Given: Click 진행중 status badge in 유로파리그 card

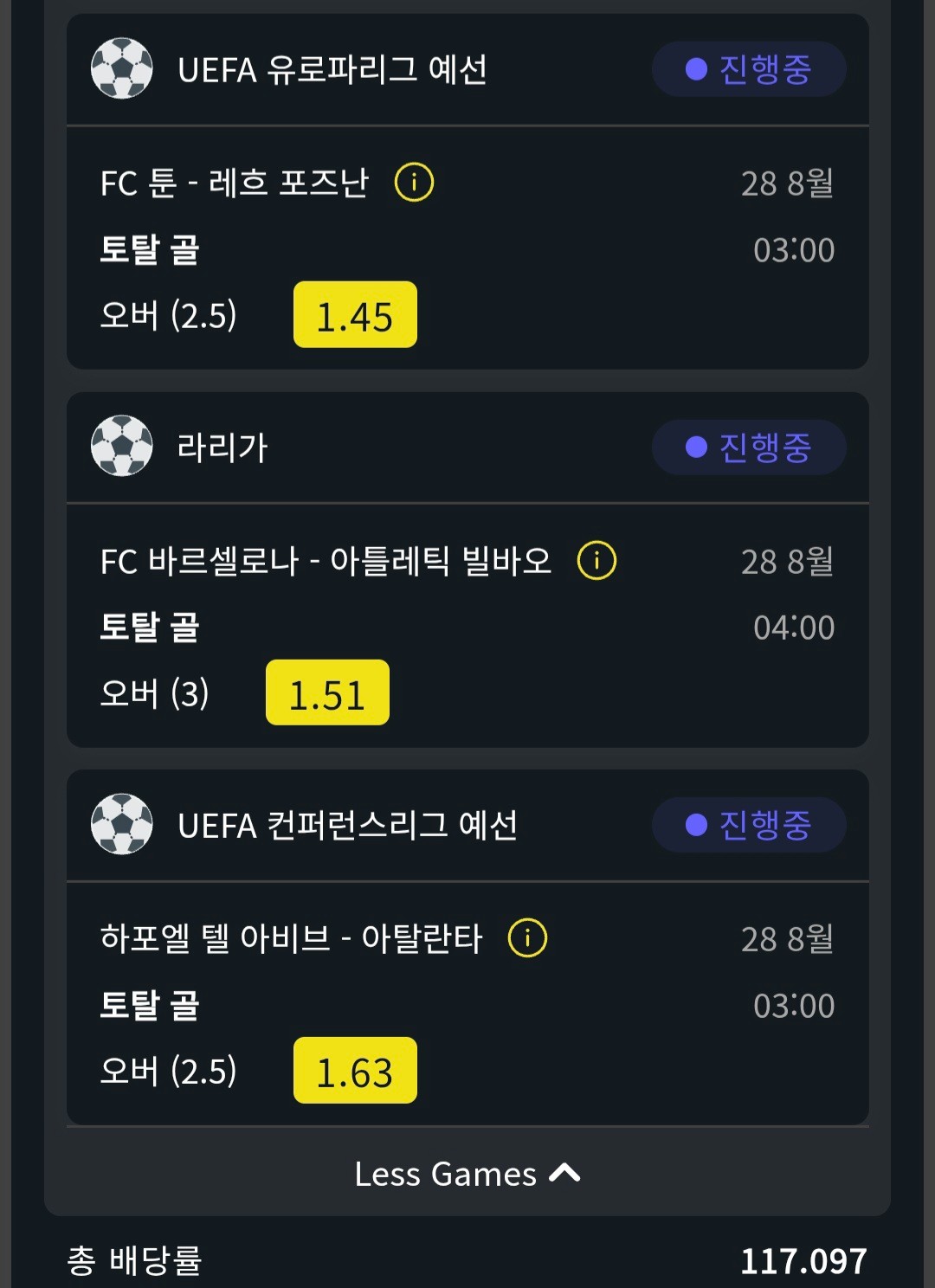Looking at the screenshot, I should tap(749, 69).
